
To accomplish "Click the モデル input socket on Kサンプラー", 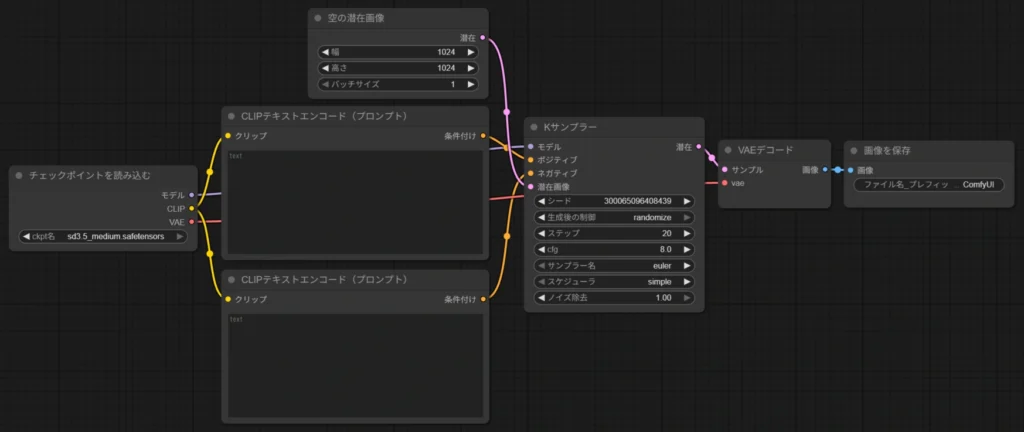I will coord(530,147).
